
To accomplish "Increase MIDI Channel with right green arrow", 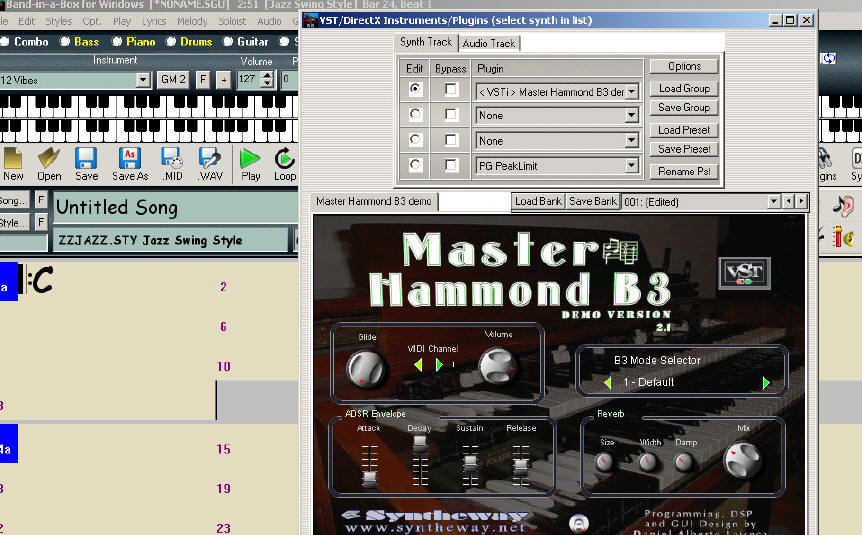I will (x=439, y=365).
